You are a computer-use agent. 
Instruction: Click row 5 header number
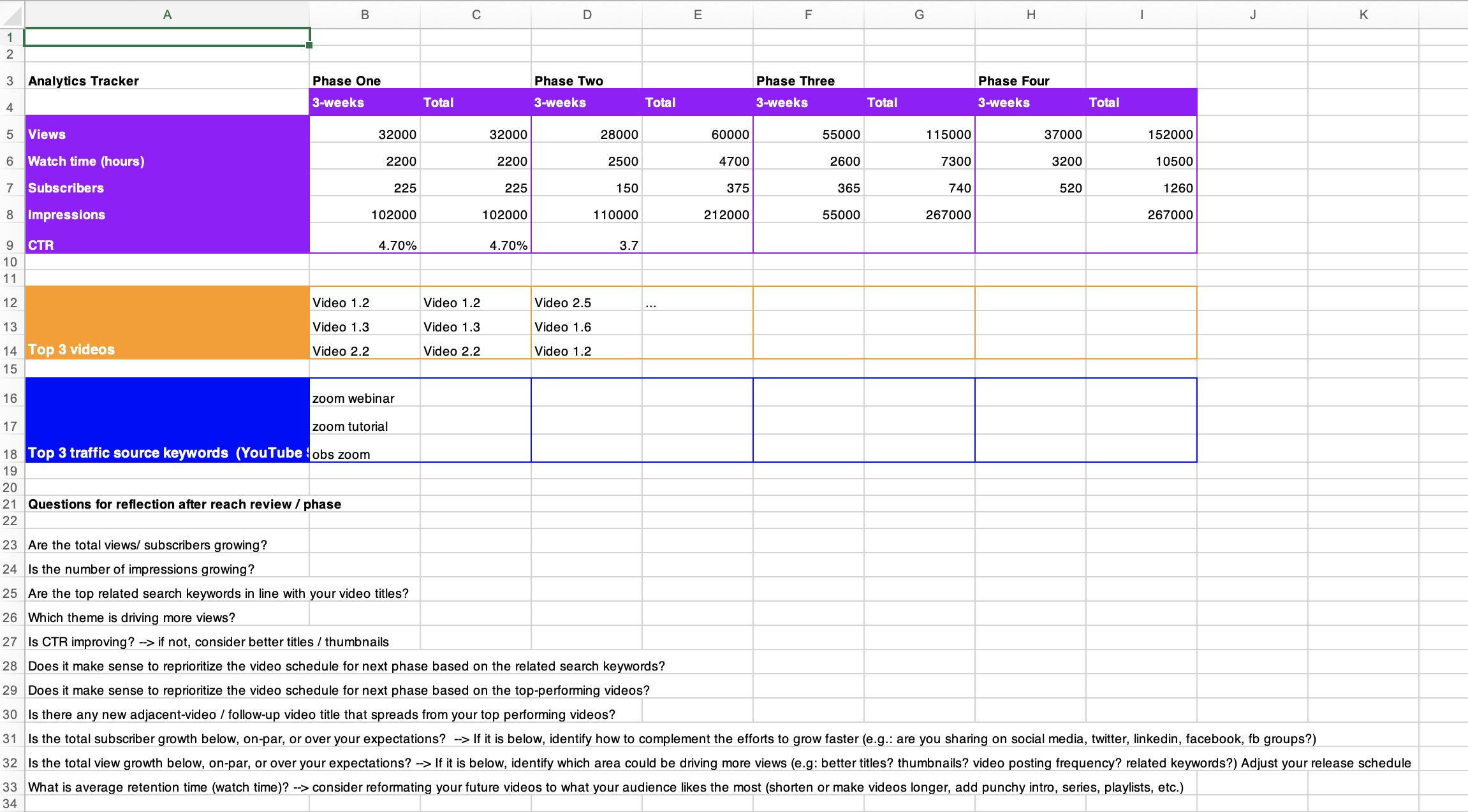click(10, 134)
